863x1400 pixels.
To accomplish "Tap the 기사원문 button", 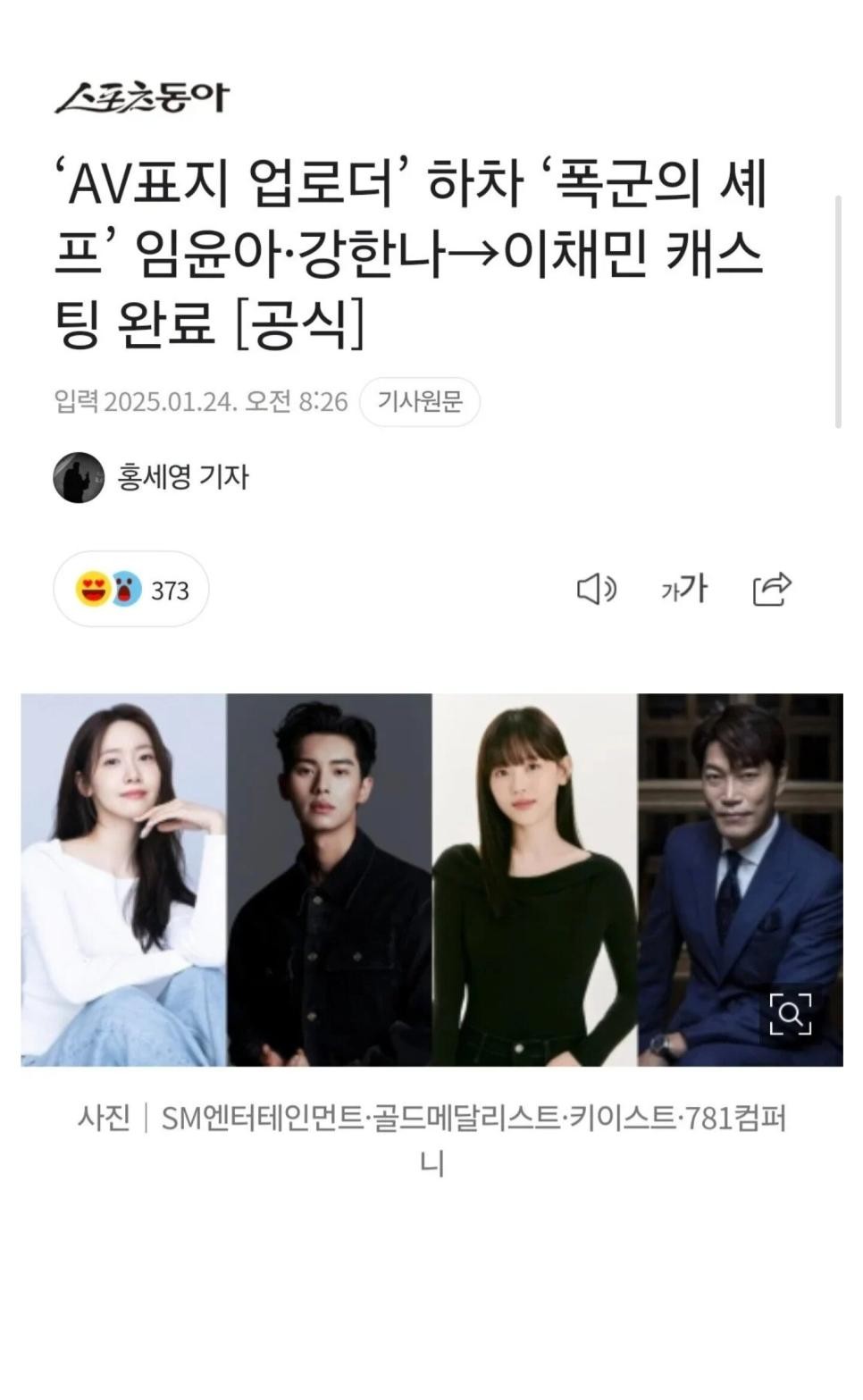I will coord(419,402).
